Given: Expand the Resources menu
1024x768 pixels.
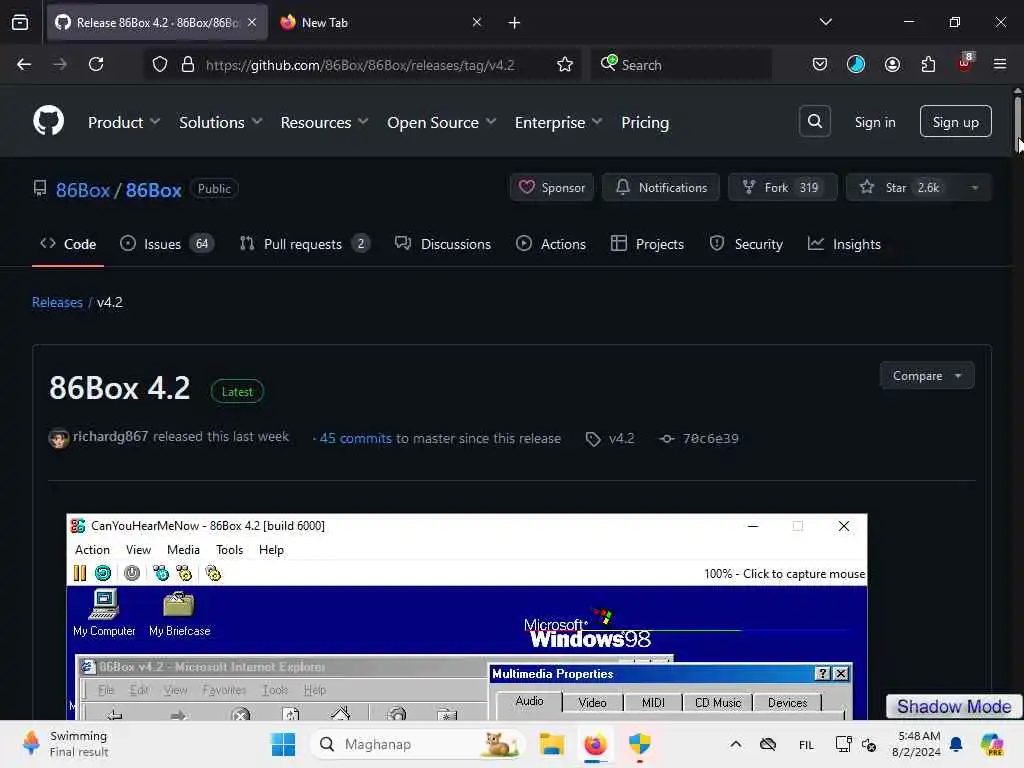Looking at the screenshot, I should (325, 122).
